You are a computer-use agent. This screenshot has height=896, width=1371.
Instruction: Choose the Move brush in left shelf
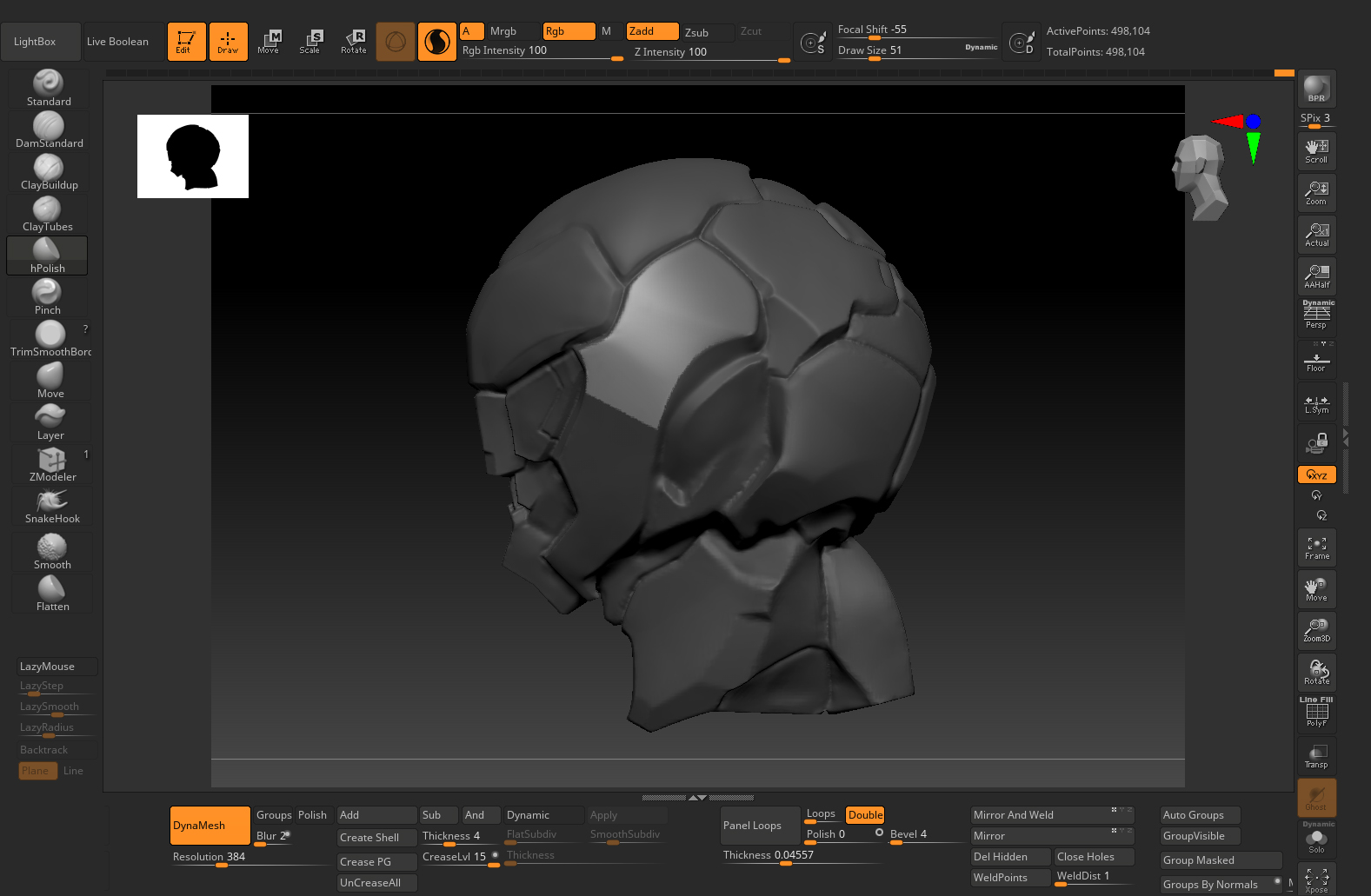(50, 381)
